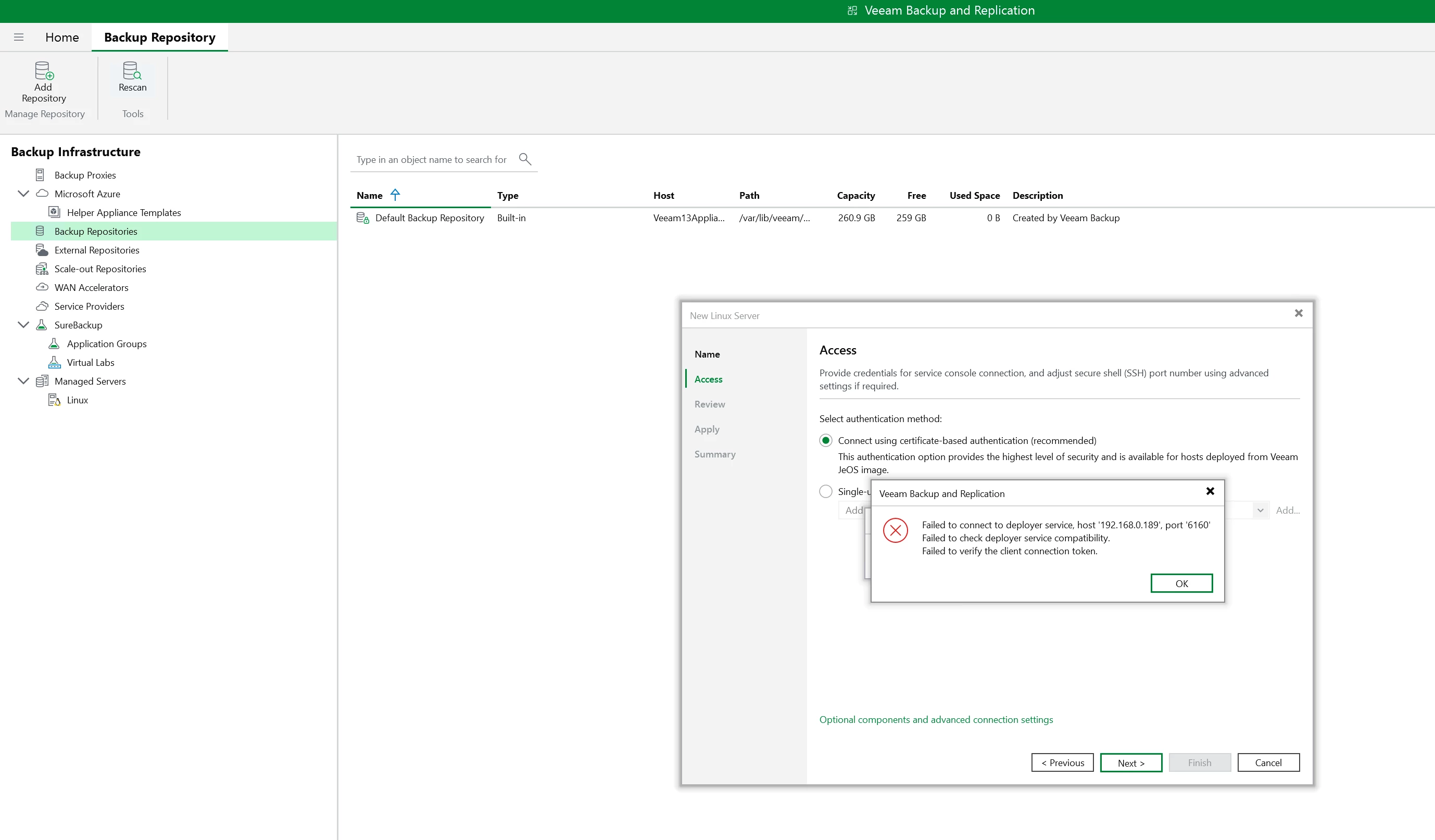This screenshot has width=1435, height=840.
Task: Open optional components and advanced connection settings
Action: (936, 719)
